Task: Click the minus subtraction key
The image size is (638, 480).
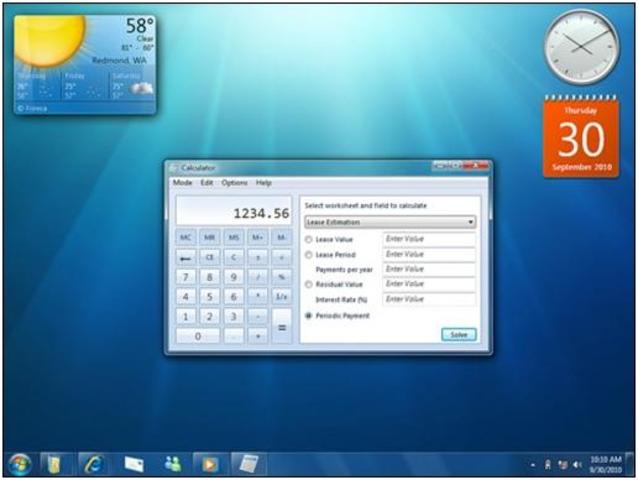Action: [x=258, y=316]
